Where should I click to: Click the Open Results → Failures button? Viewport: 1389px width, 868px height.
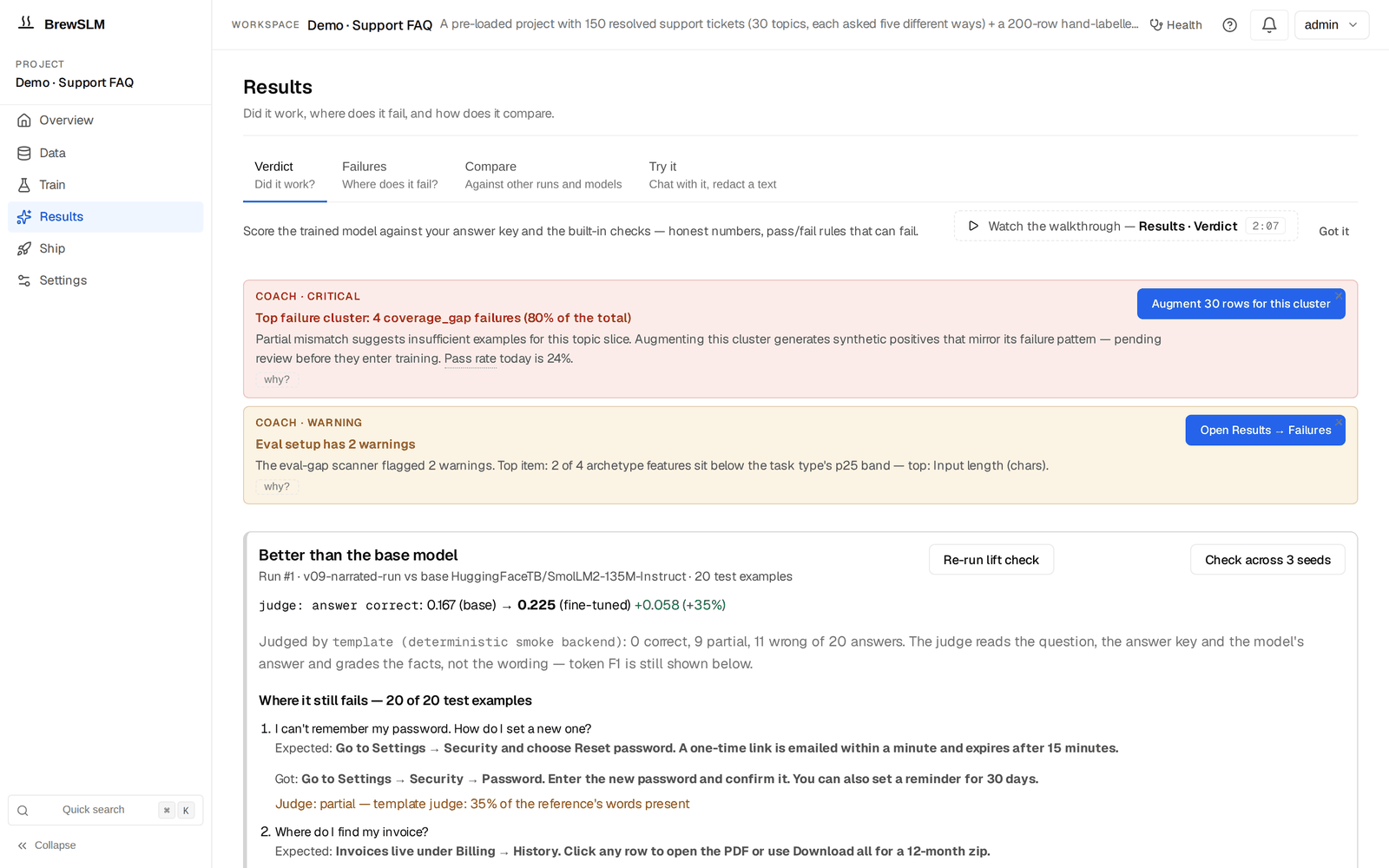pyautogui.click(x=1265, y=431)
